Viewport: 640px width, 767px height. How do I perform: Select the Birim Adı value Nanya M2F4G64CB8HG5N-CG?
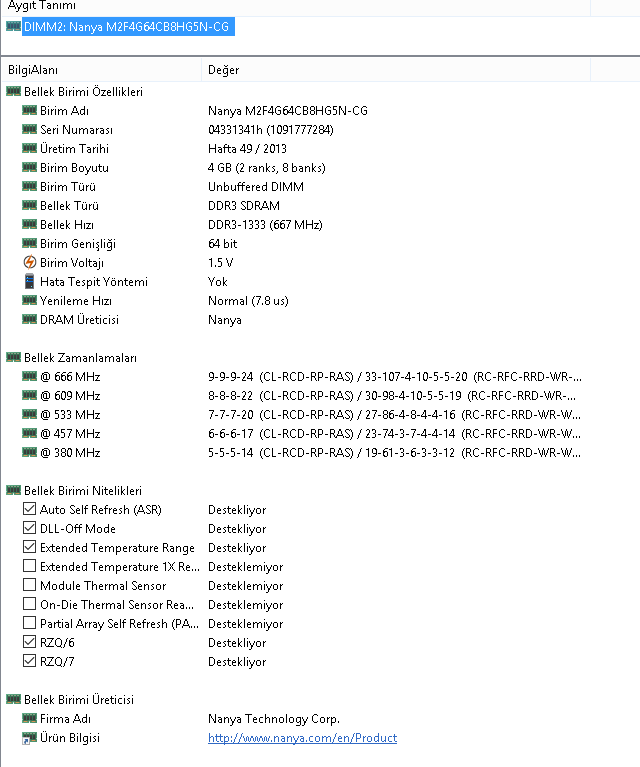point(288,111)
